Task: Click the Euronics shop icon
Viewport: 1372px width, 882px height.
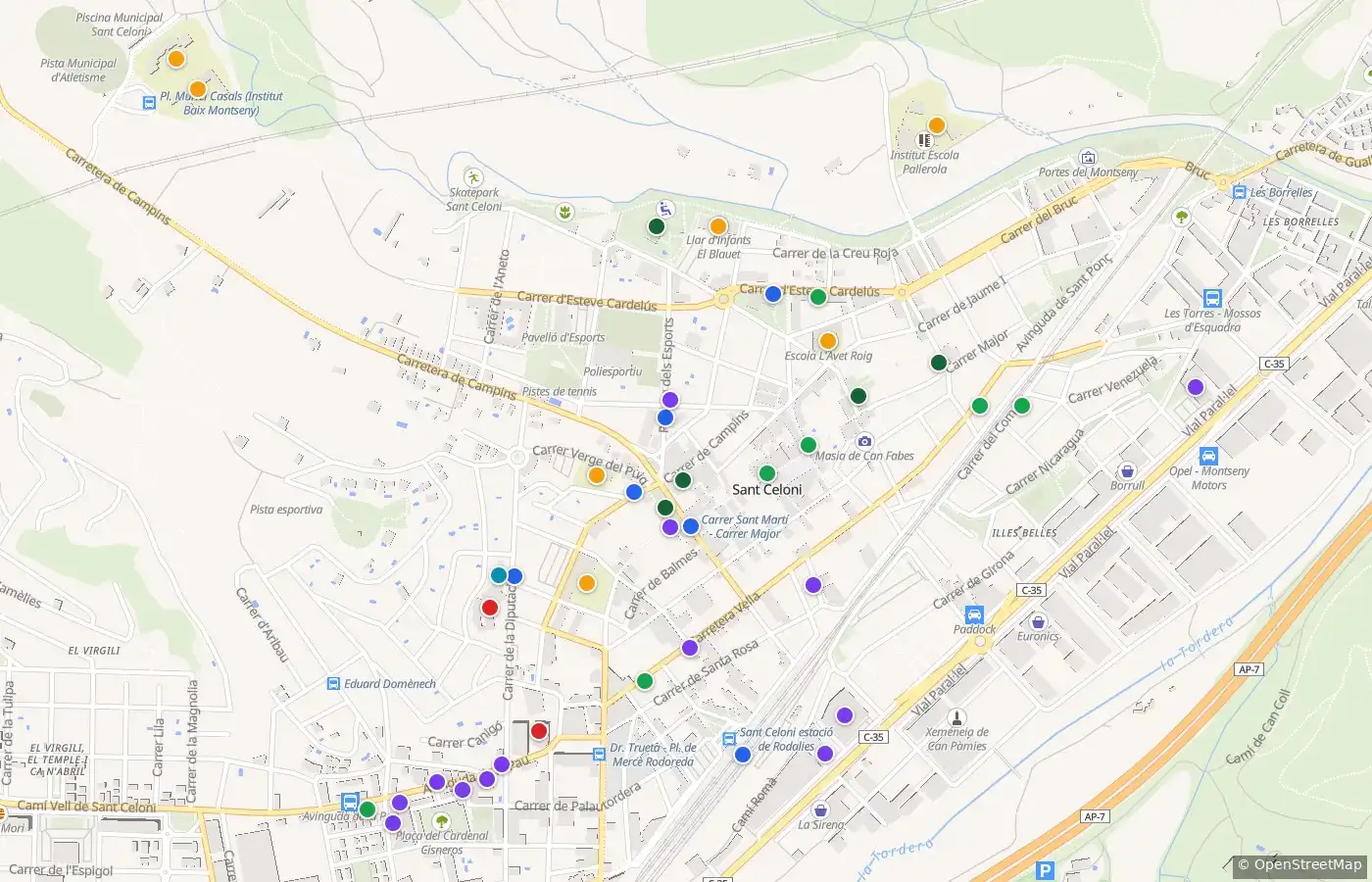Action: (1038, 621)
